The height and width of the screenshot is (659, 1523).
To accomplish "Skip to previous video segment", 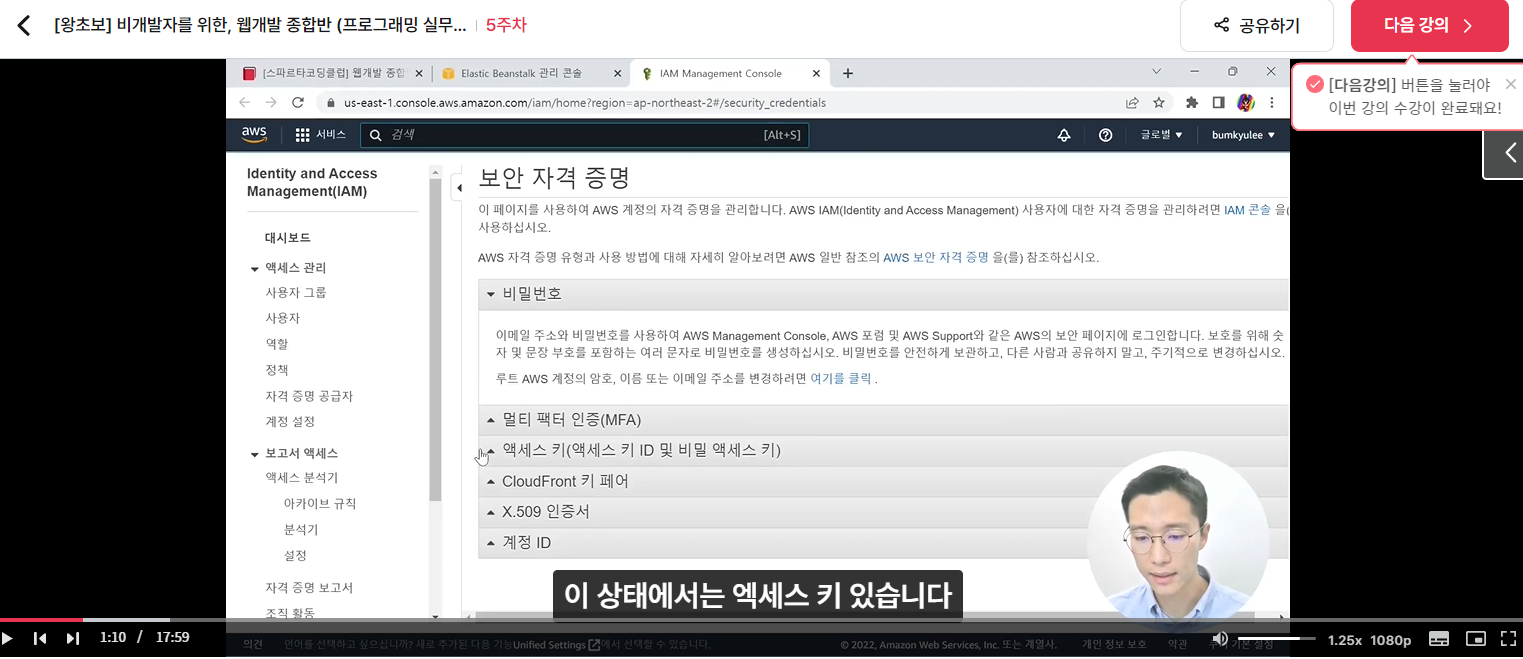I will tap(40, 638).
